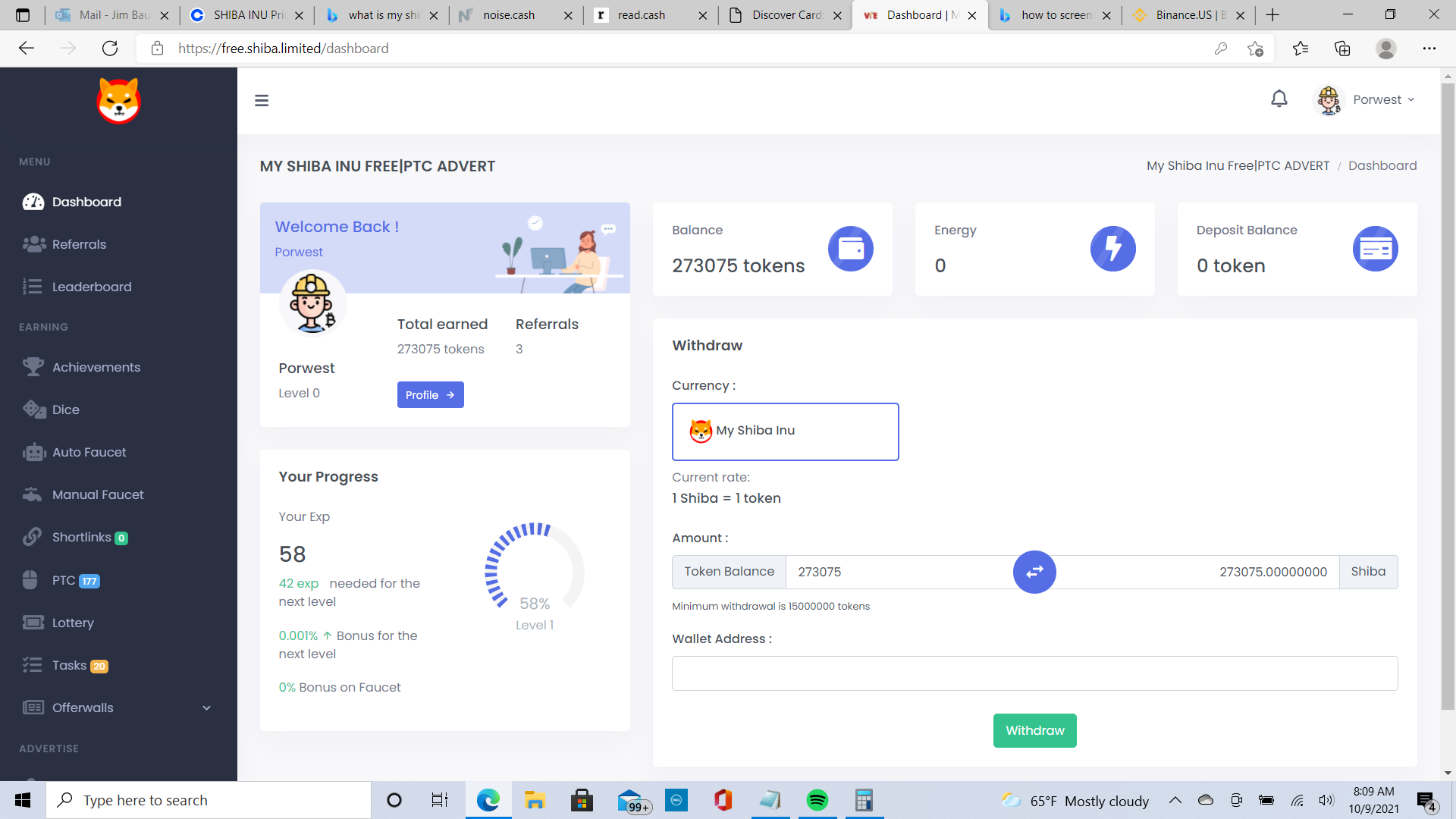
Task: Open the notifications bell
Action: coord(1279,99)
